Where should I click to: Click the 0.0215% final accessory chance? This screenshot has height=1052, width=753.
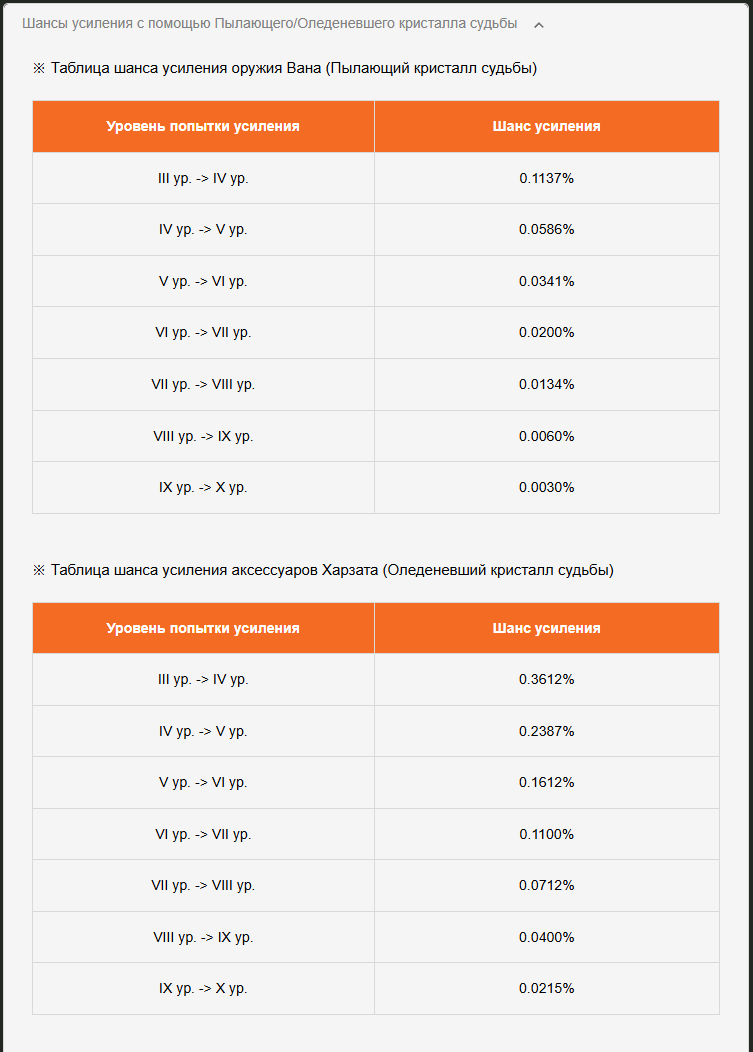tap(546, 988)
